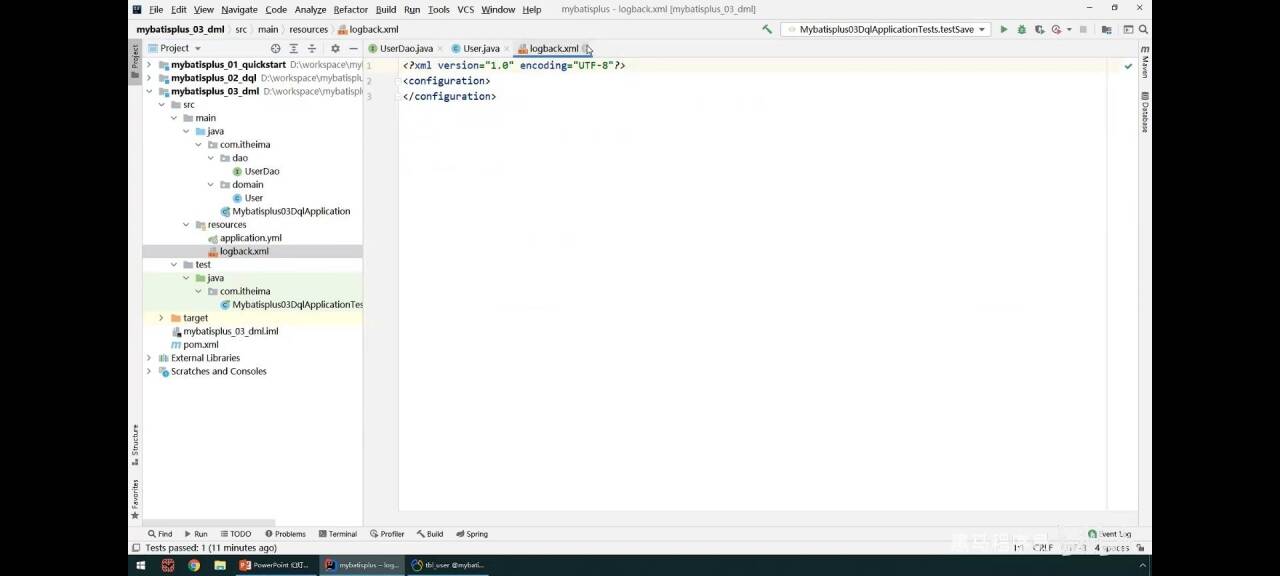Open the Run tool window
The width and height of the screenshot is (1280, 576).
click(x=195, y=534)
